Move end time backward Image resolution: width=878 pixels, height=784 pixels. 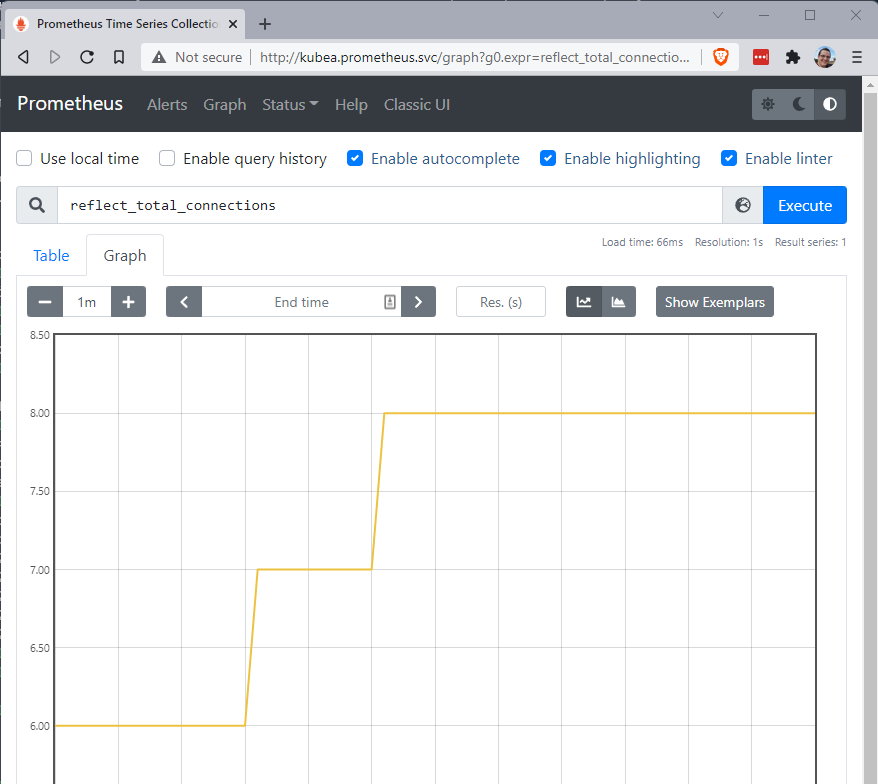184,302
